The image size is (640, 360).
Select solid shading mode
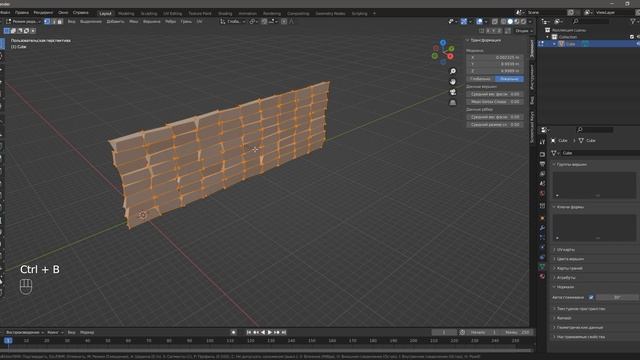coord(510,21)
